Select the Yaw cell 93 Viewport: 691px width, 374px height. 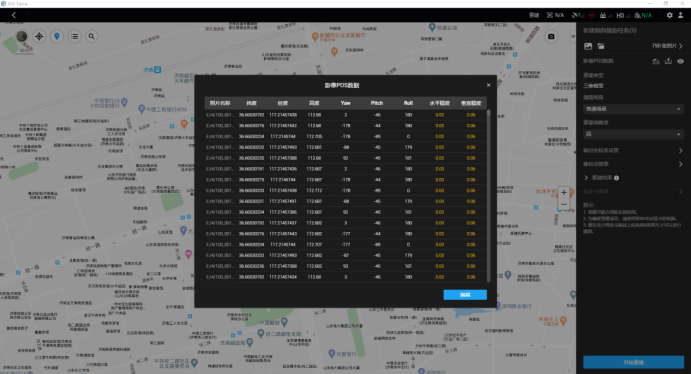346,266
